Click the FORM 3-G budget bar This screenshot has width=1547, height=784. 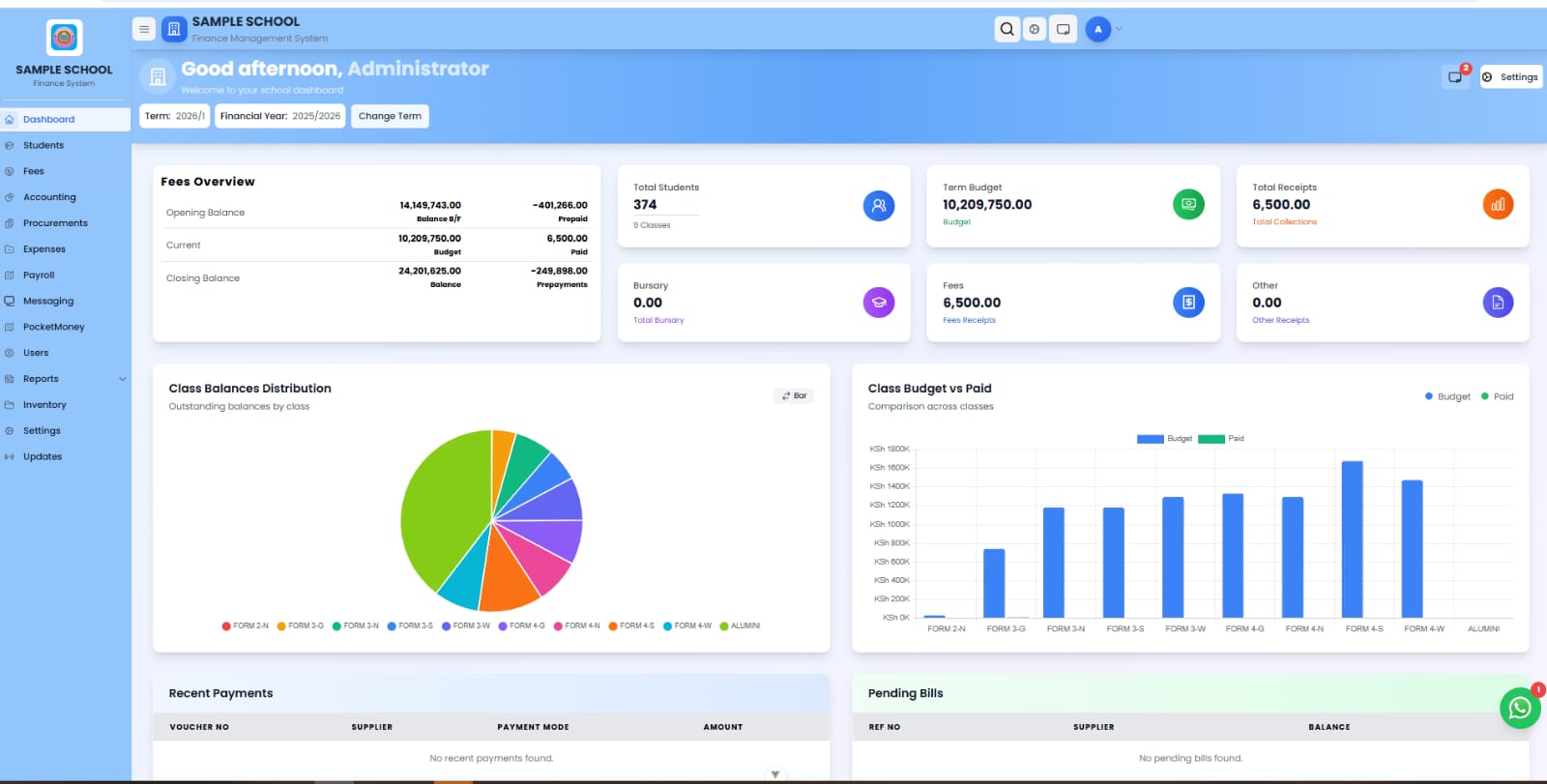coord(994,583)
